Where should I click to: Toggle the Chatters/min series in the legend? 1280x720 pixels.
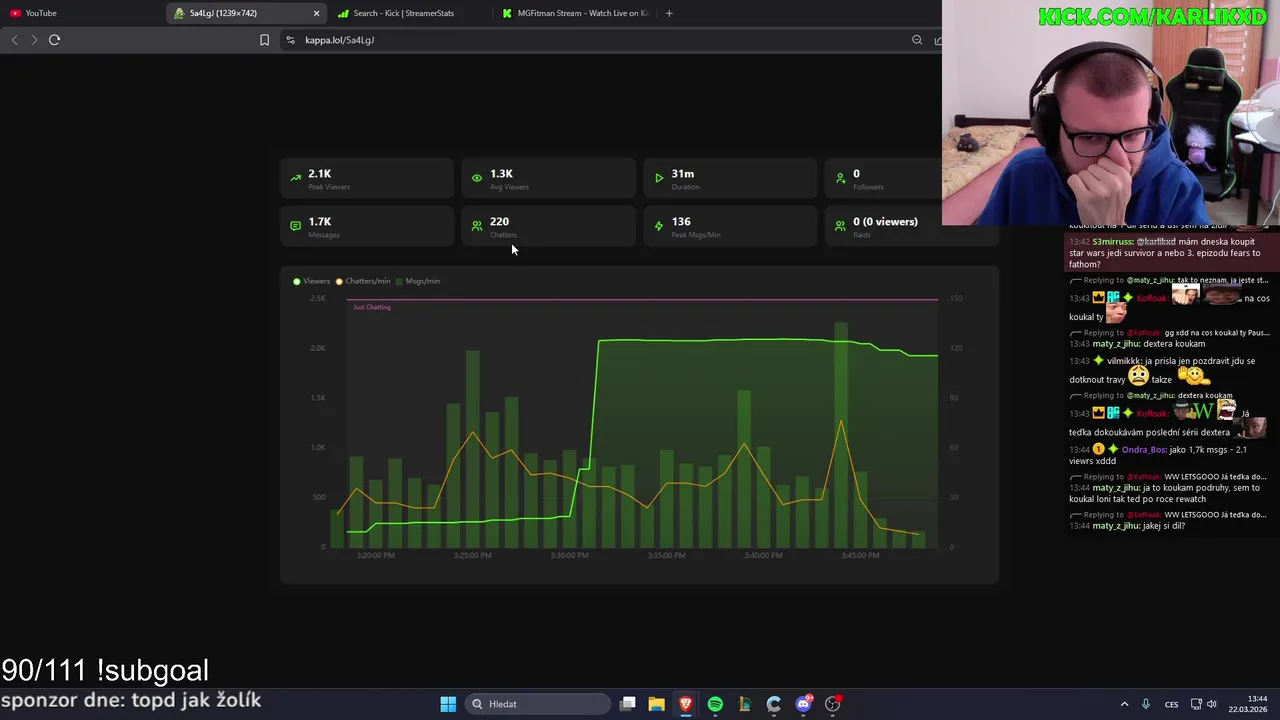pyautogui.click(x=363, y=281)
